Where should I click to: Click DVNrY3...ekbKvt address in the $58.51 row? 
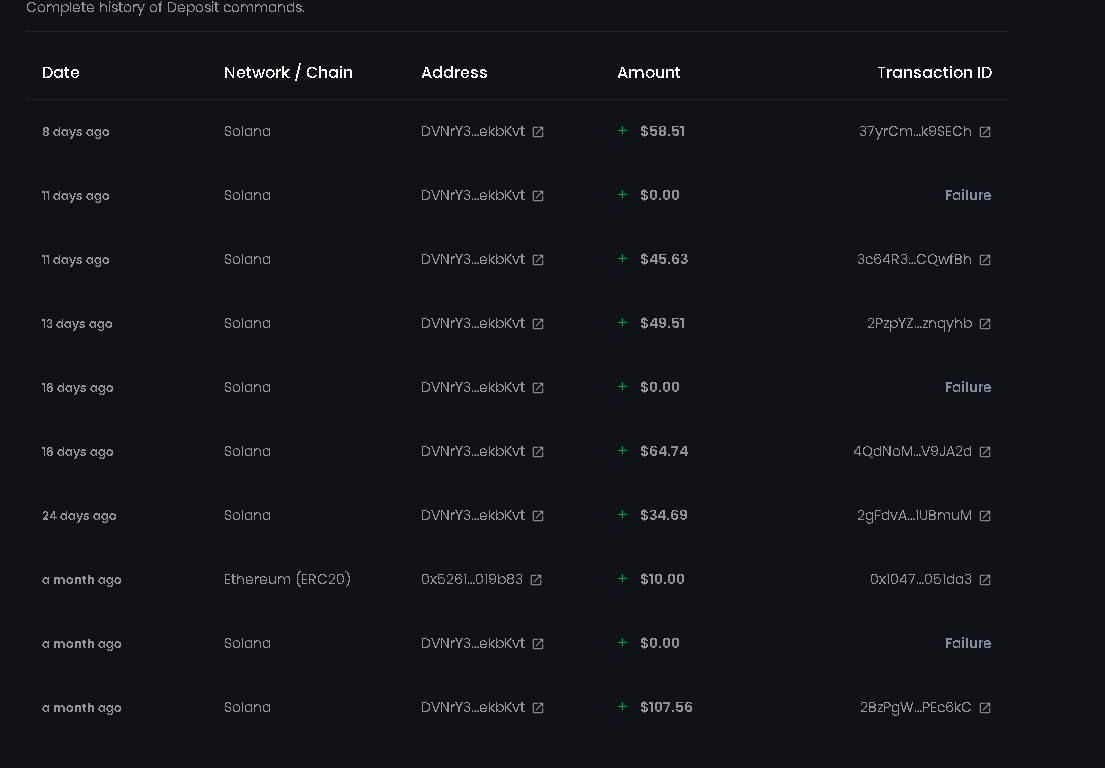pos(473,132)
